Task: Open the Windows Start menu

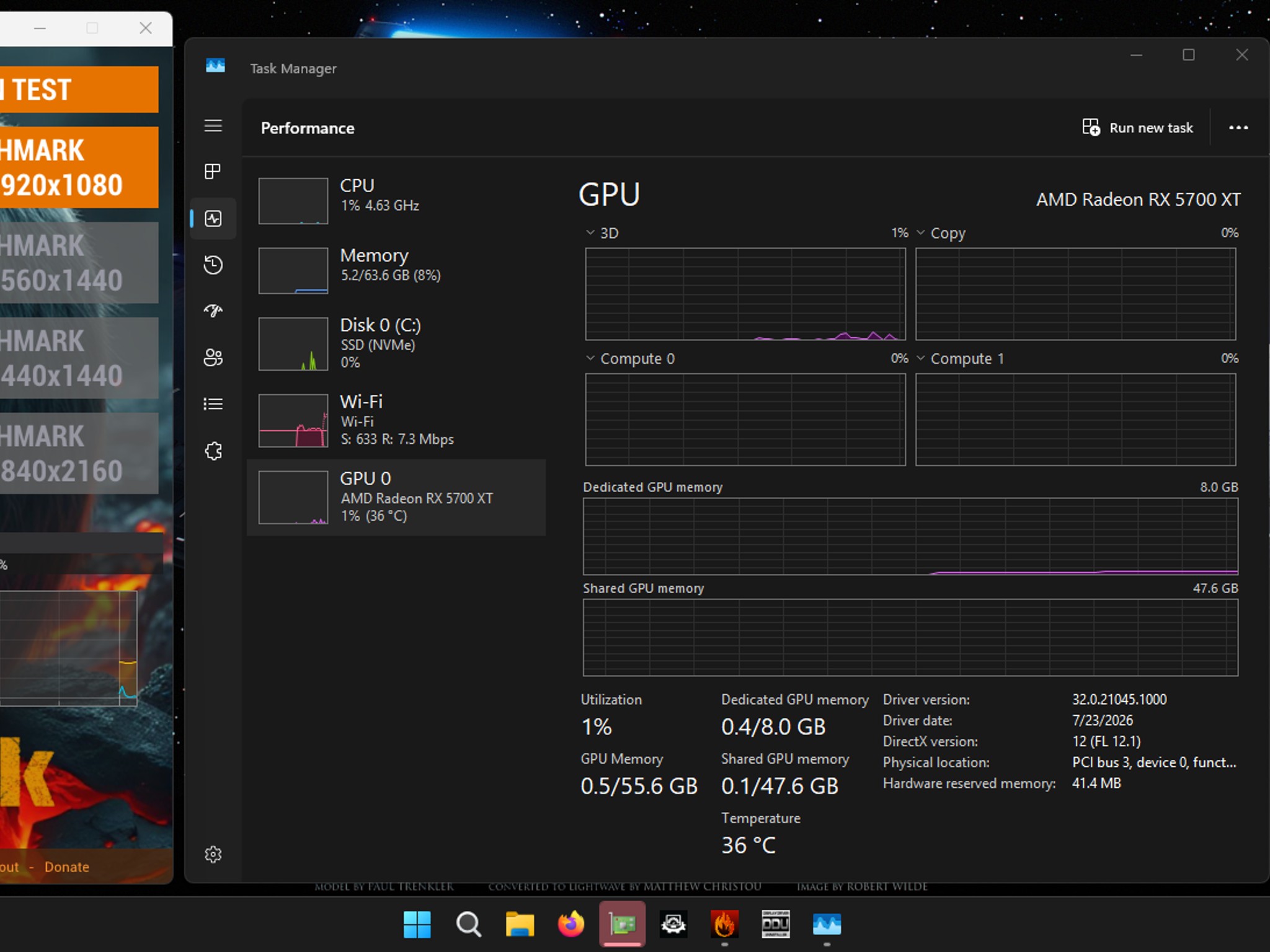Action: pos(417,925)
